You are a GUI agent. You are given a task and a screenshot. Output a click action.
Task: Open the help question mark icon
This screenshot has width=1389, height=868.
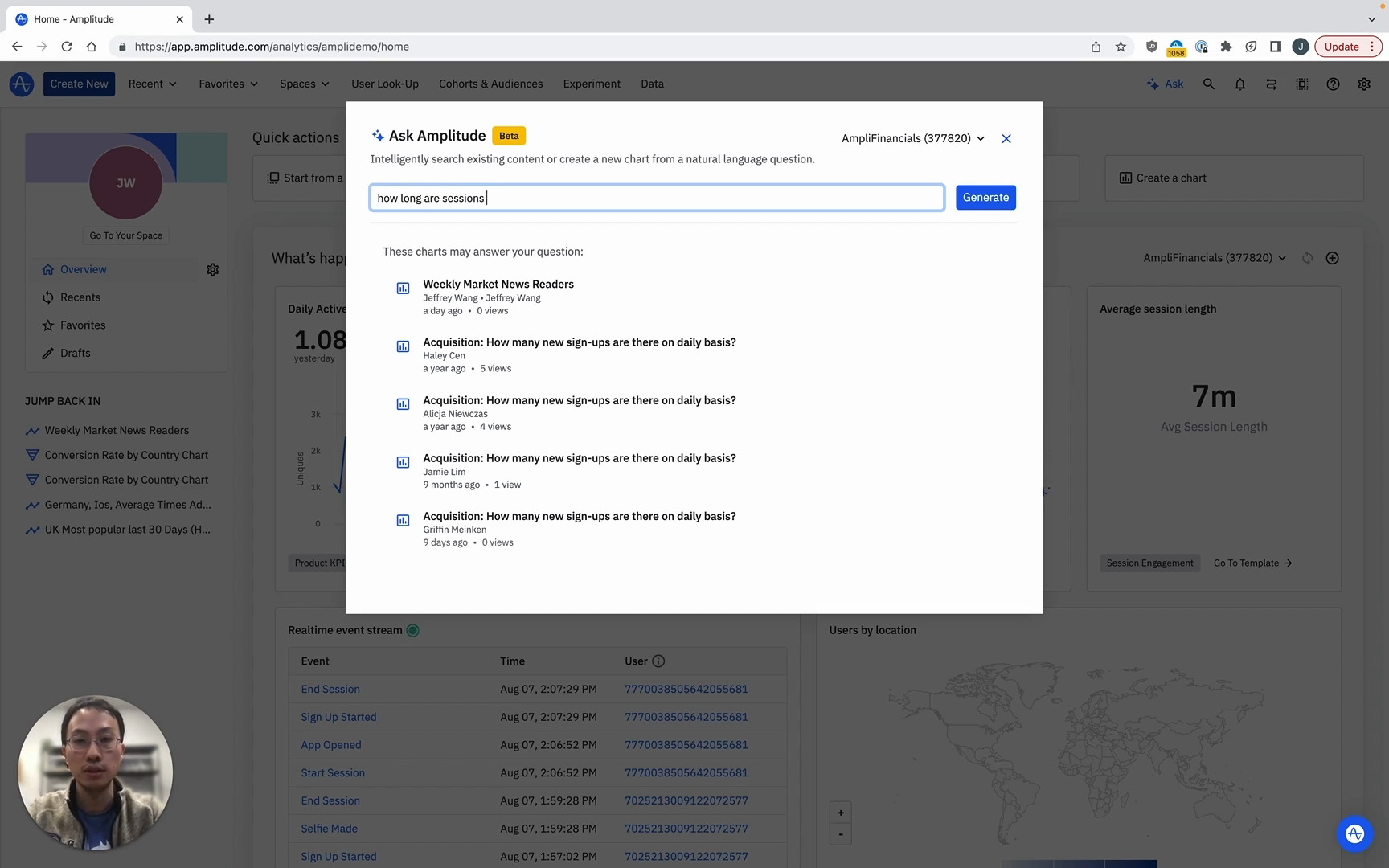1333,84
